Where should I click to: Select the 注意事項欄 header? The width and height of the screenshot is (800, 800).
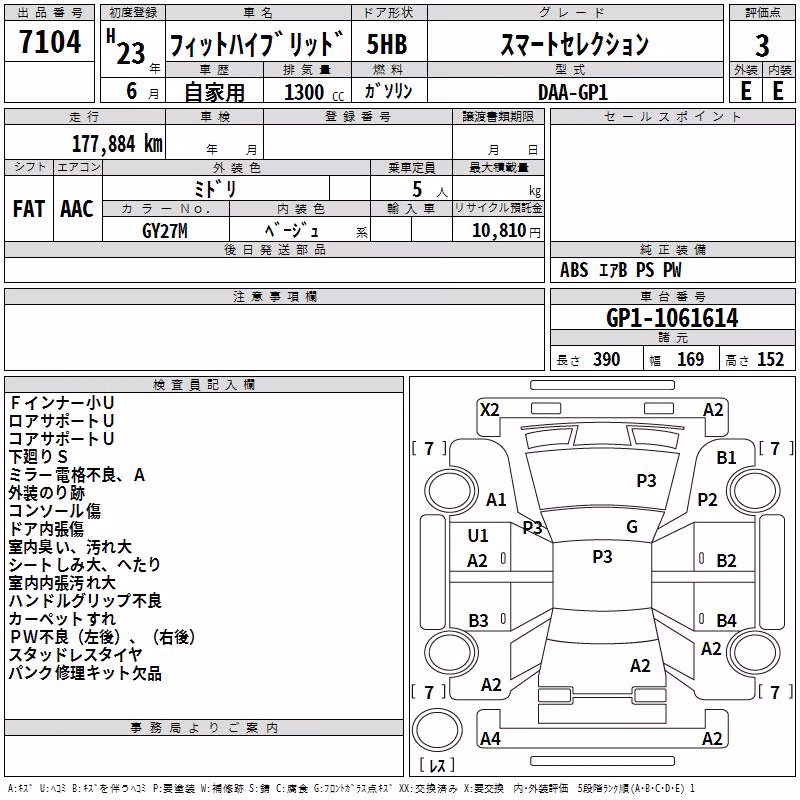[274, 296]
